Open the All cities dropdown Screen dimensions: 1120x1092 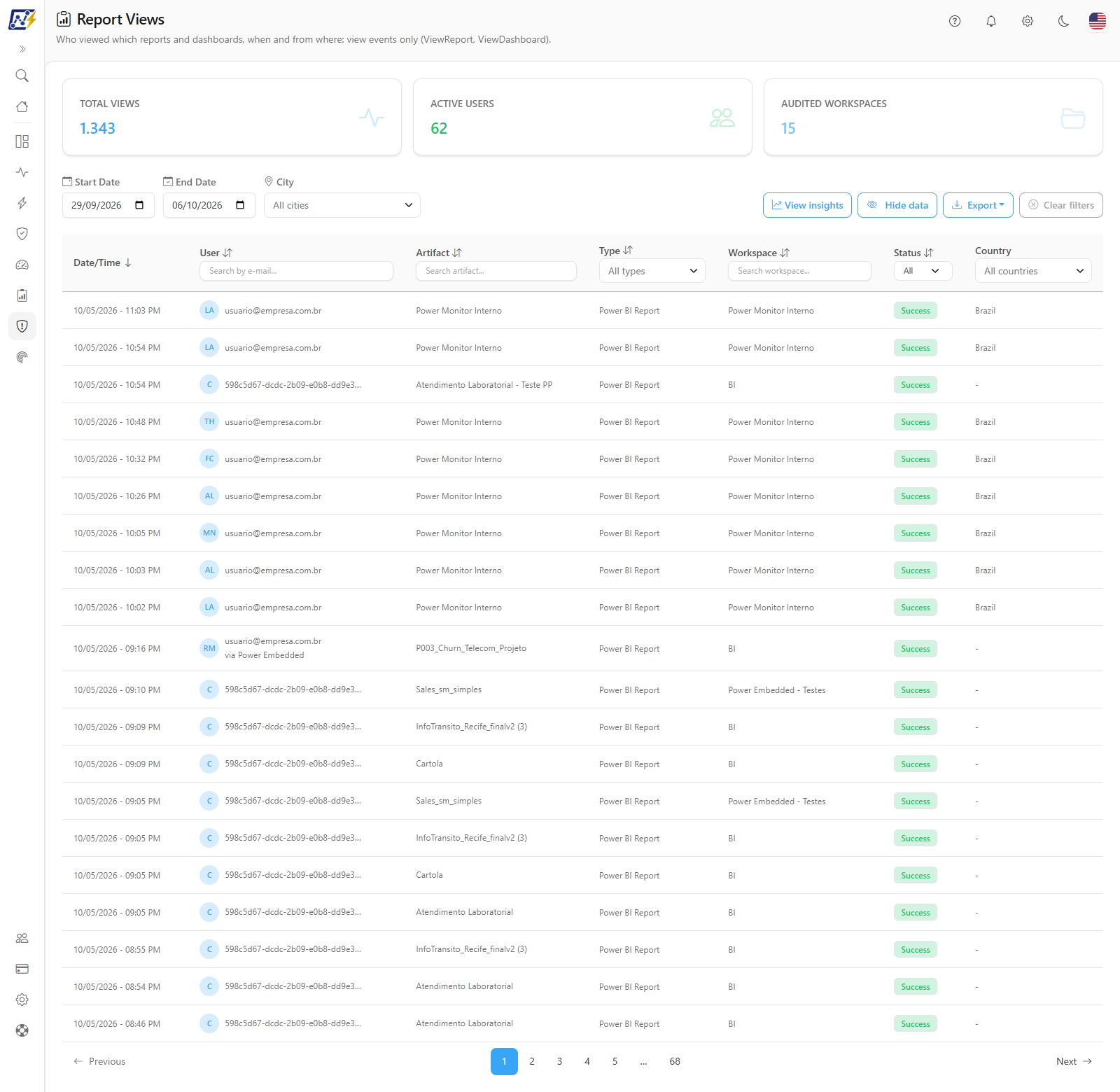click(342, 205)
